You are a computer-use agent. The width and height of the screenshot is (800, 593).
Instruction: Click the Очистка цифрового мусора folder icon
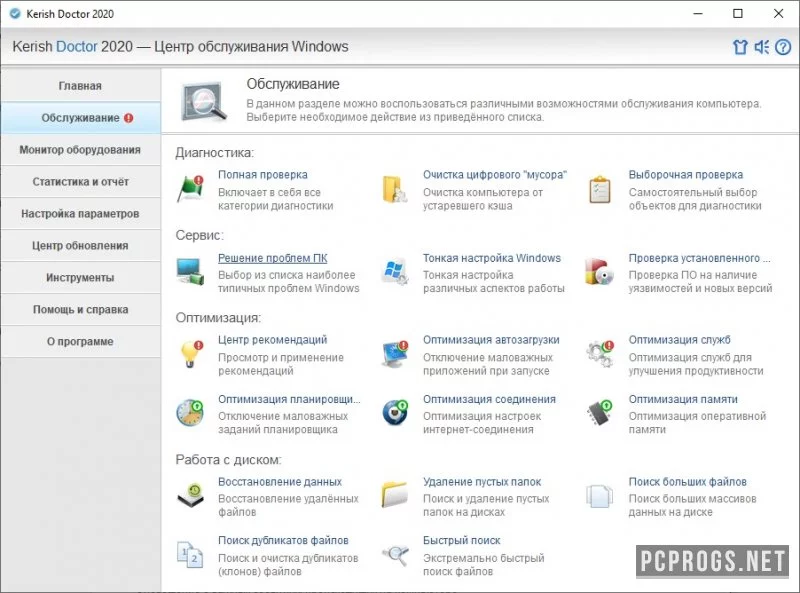(395, 189)
